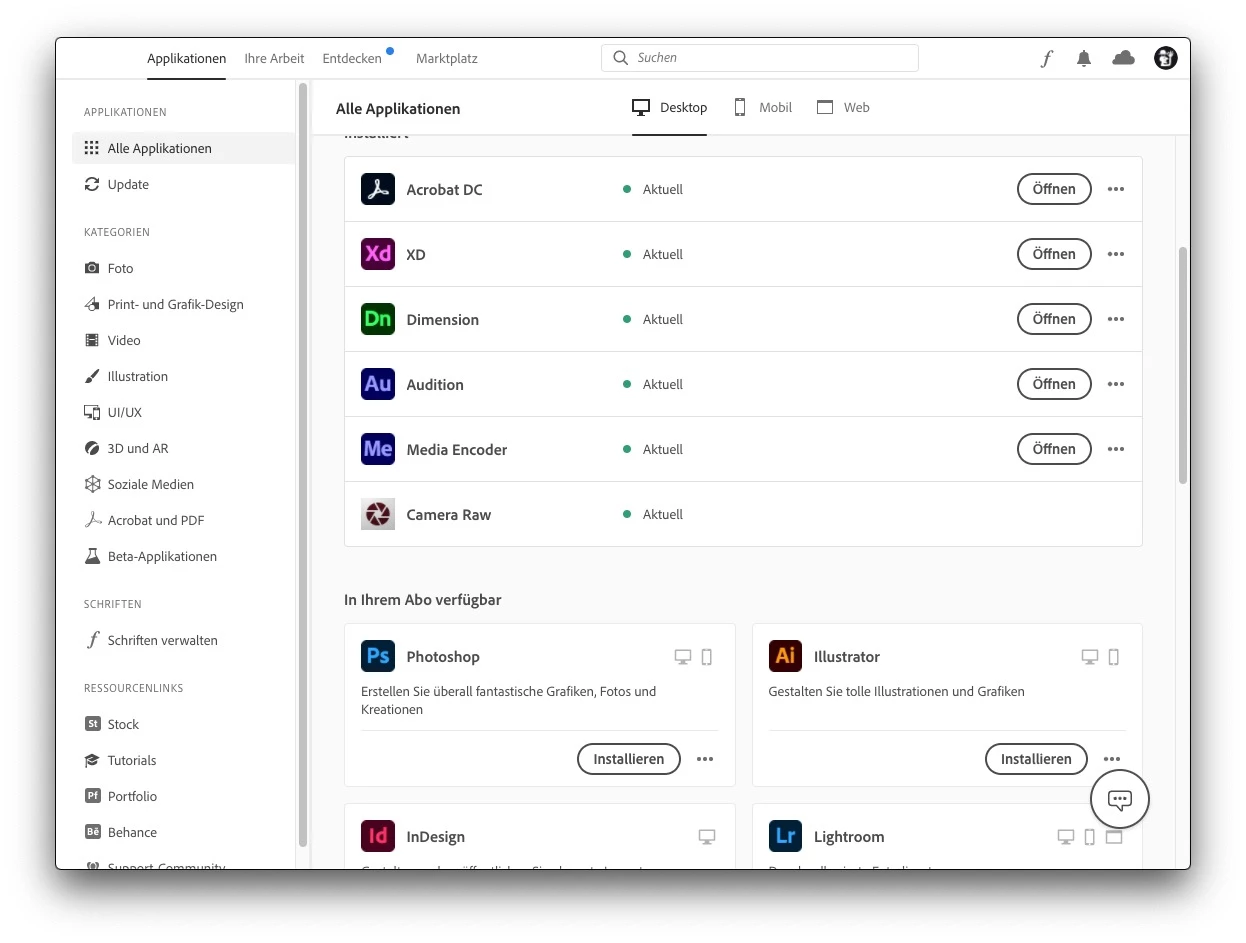Select Alle Applikationen in sidebar
The image size is (1246, 943).
point(184,148)
